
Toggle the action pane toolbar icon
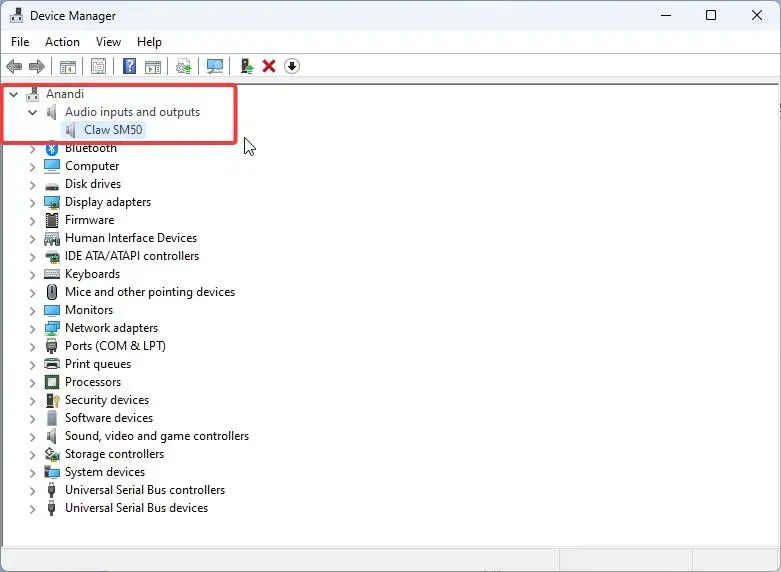153,66
